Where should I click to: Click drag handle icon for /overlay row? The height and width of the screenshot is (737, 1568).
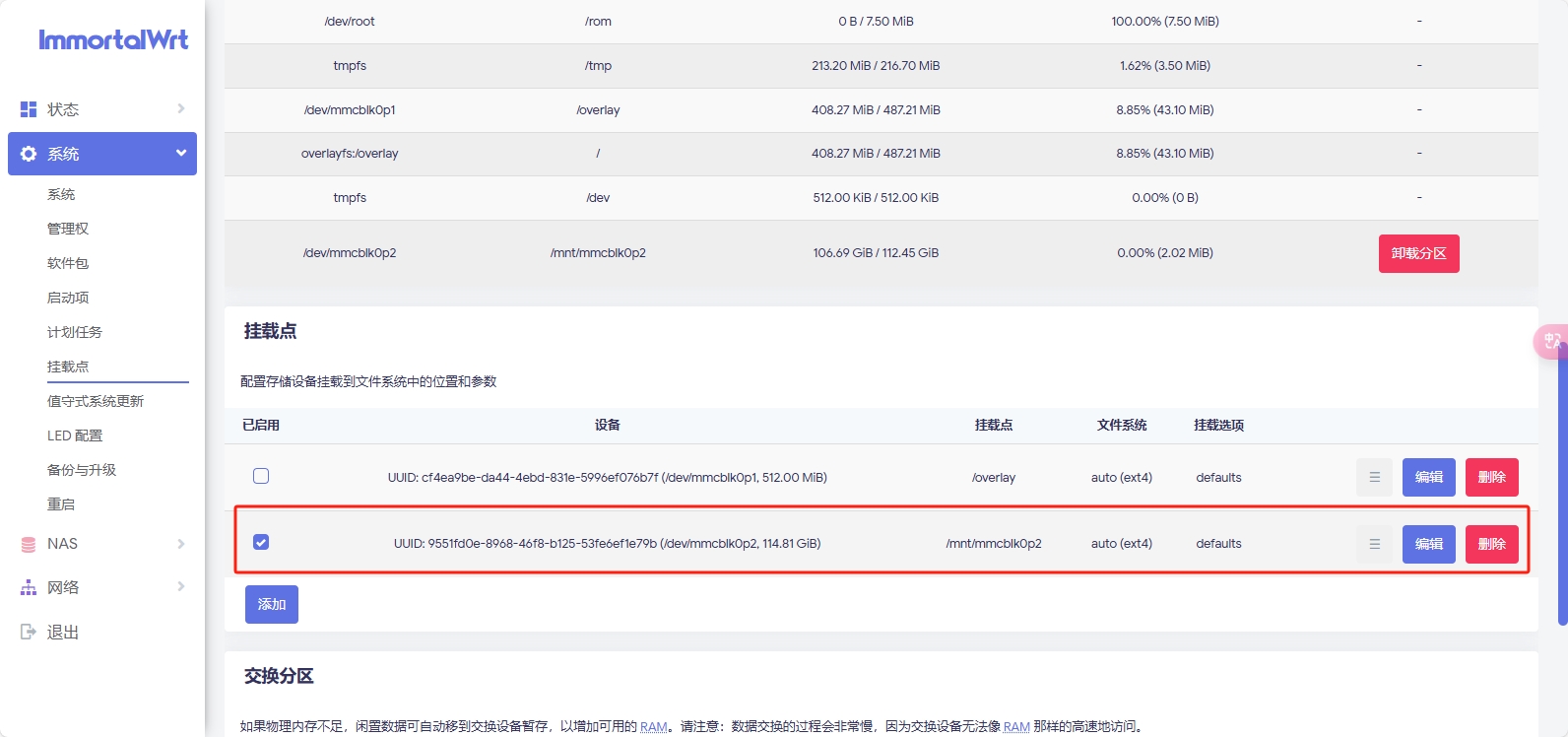(1374, 477)
